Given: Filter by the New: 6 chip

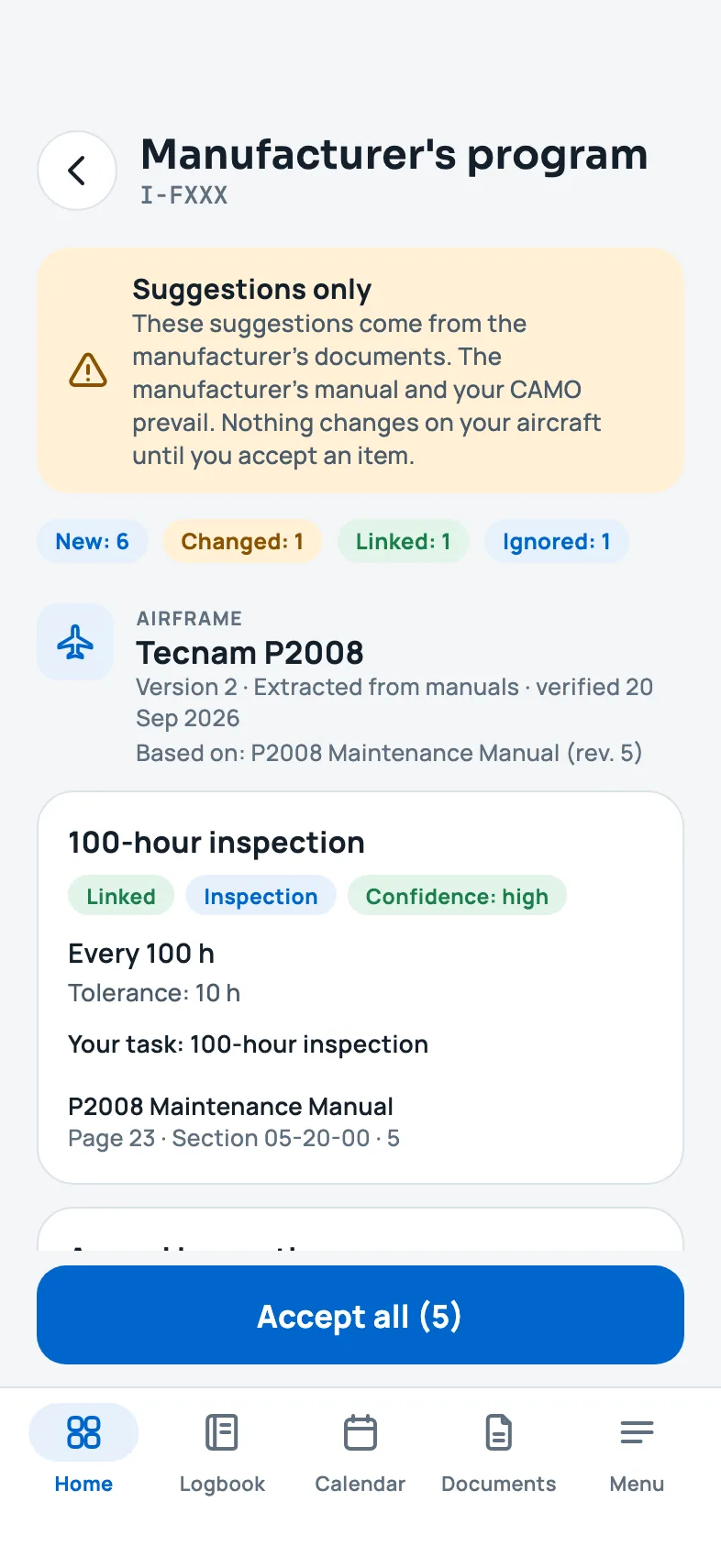Looking at the screenshot, I should click(x=92, y=542).
